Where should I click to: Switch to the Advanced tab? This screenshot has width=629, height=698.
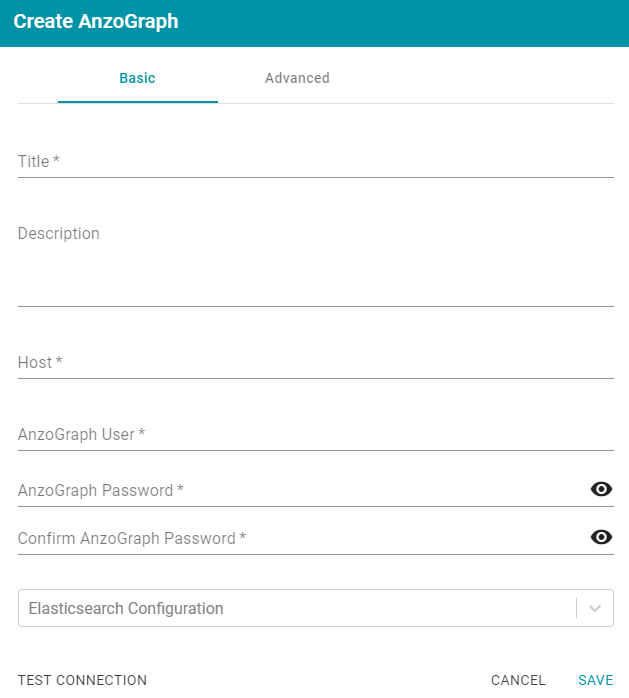pos(297,78)
